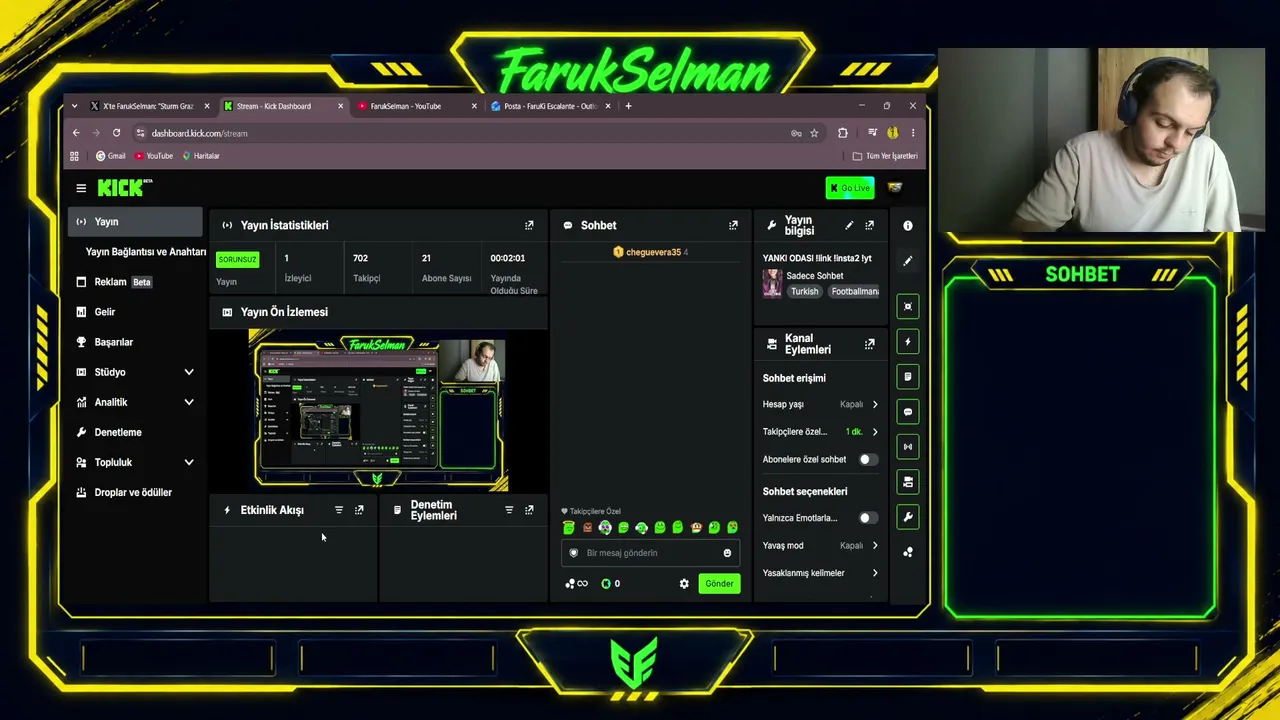
Task: Open Droplar ve ödüller in sidebar
Action: [x=135, y=492]
